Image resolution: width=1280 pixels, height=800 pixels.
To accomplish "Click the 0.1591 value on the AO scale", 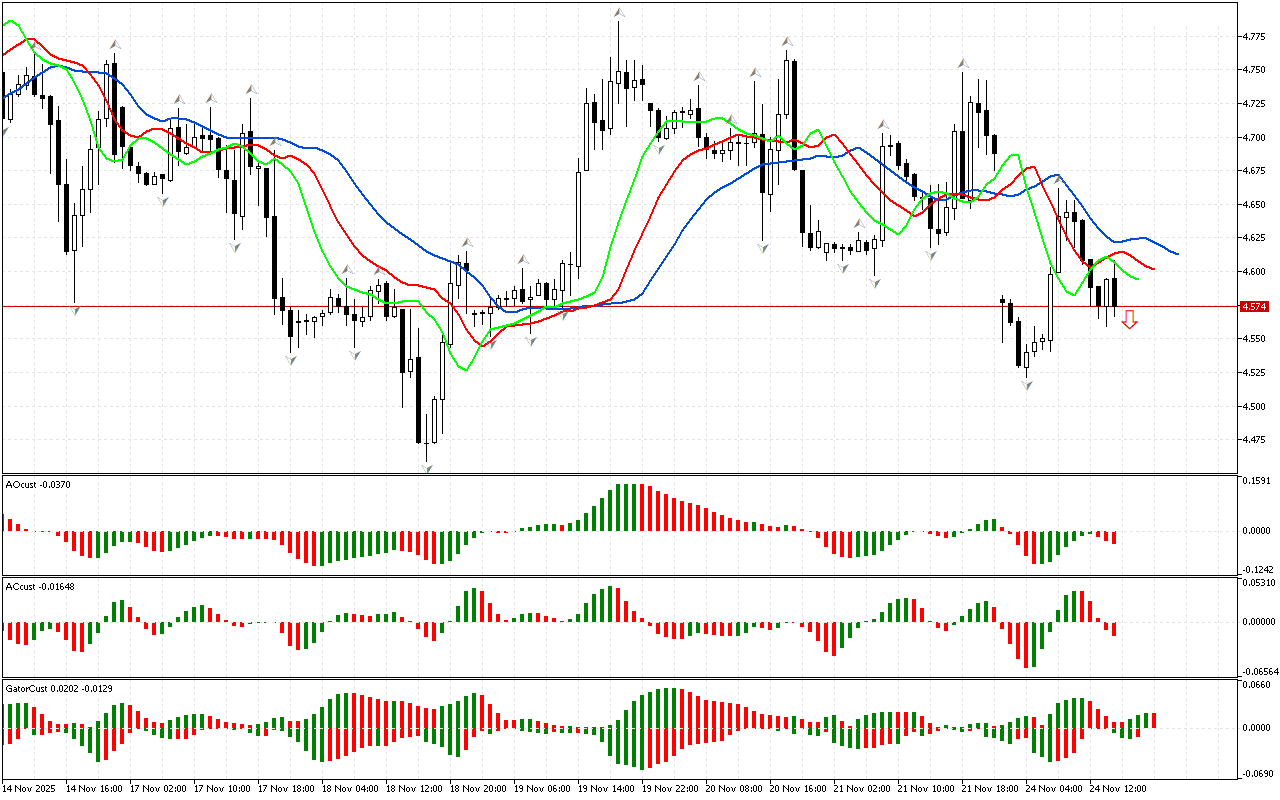I will [x=1256, y=481].
